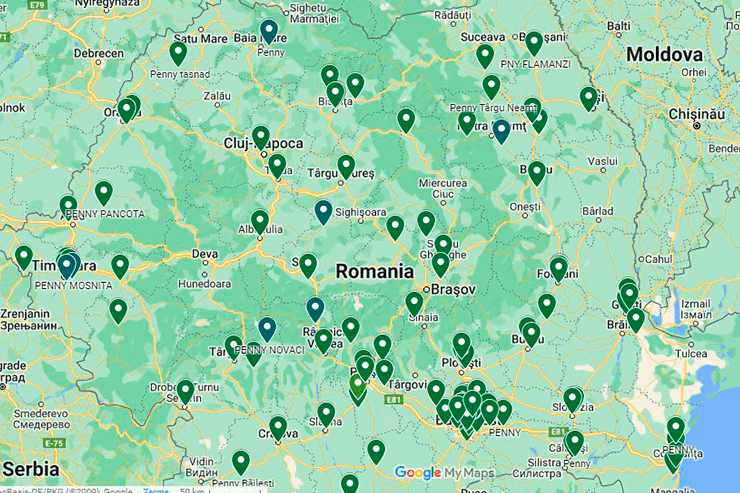740x493 pixels.
Task: Open the green pin at Târgu Mureș
Action: [346, 167]
